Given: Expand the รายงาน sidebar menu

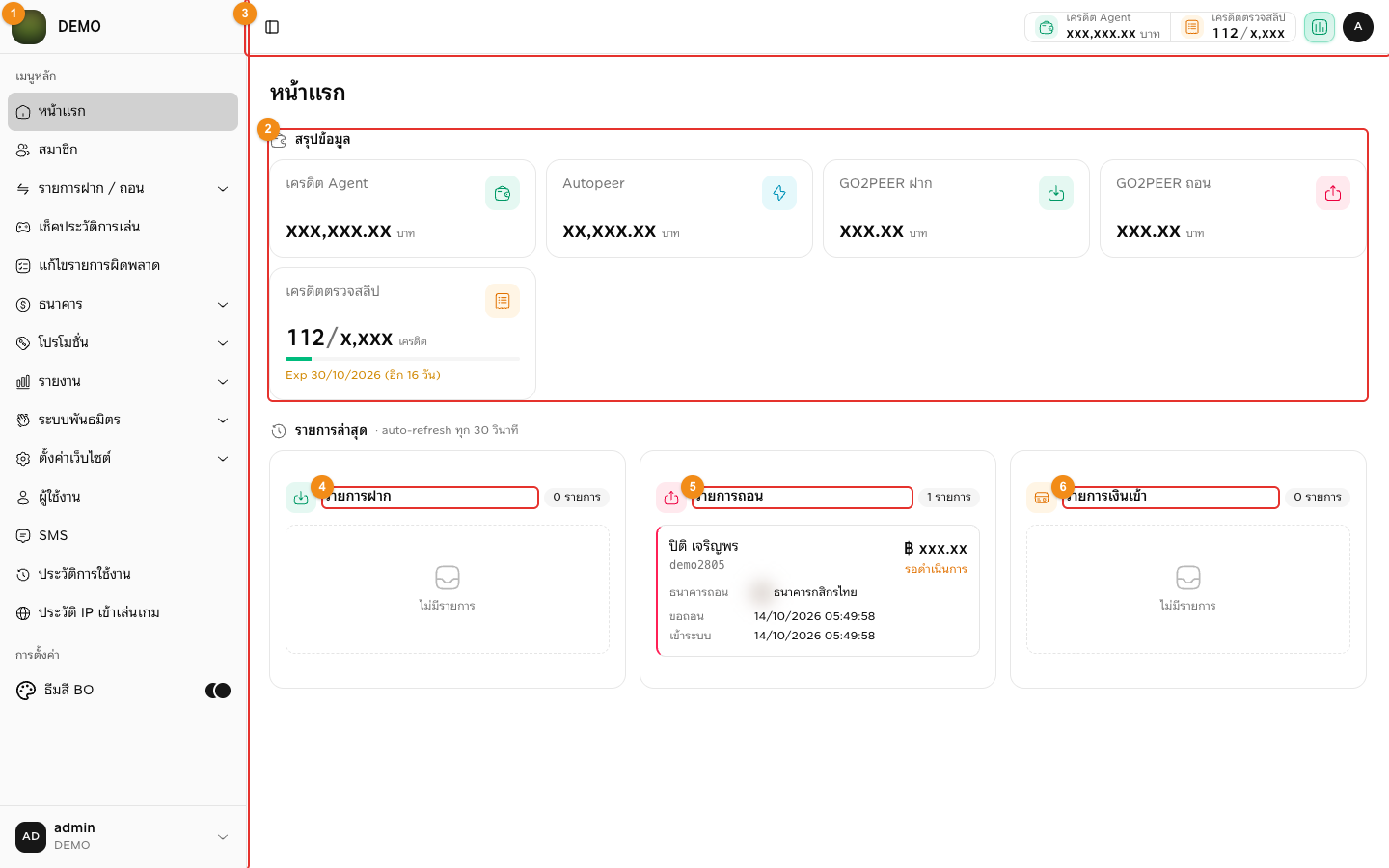Looking at the screenshot, I should pyautogui.click(x=123, y=382).
